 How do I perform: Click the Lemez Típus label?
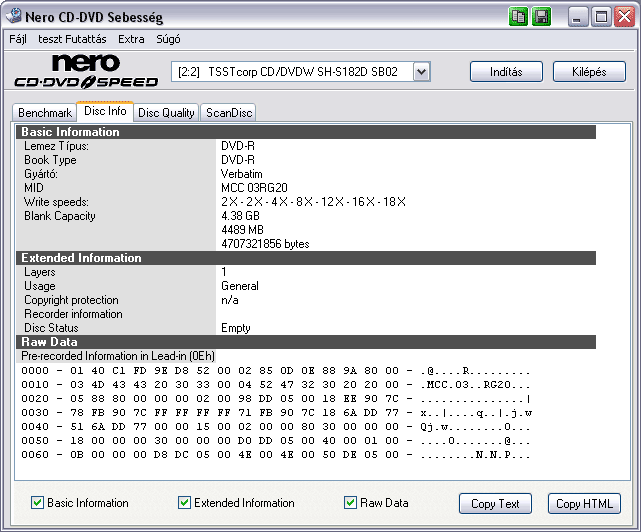point(56,146)
